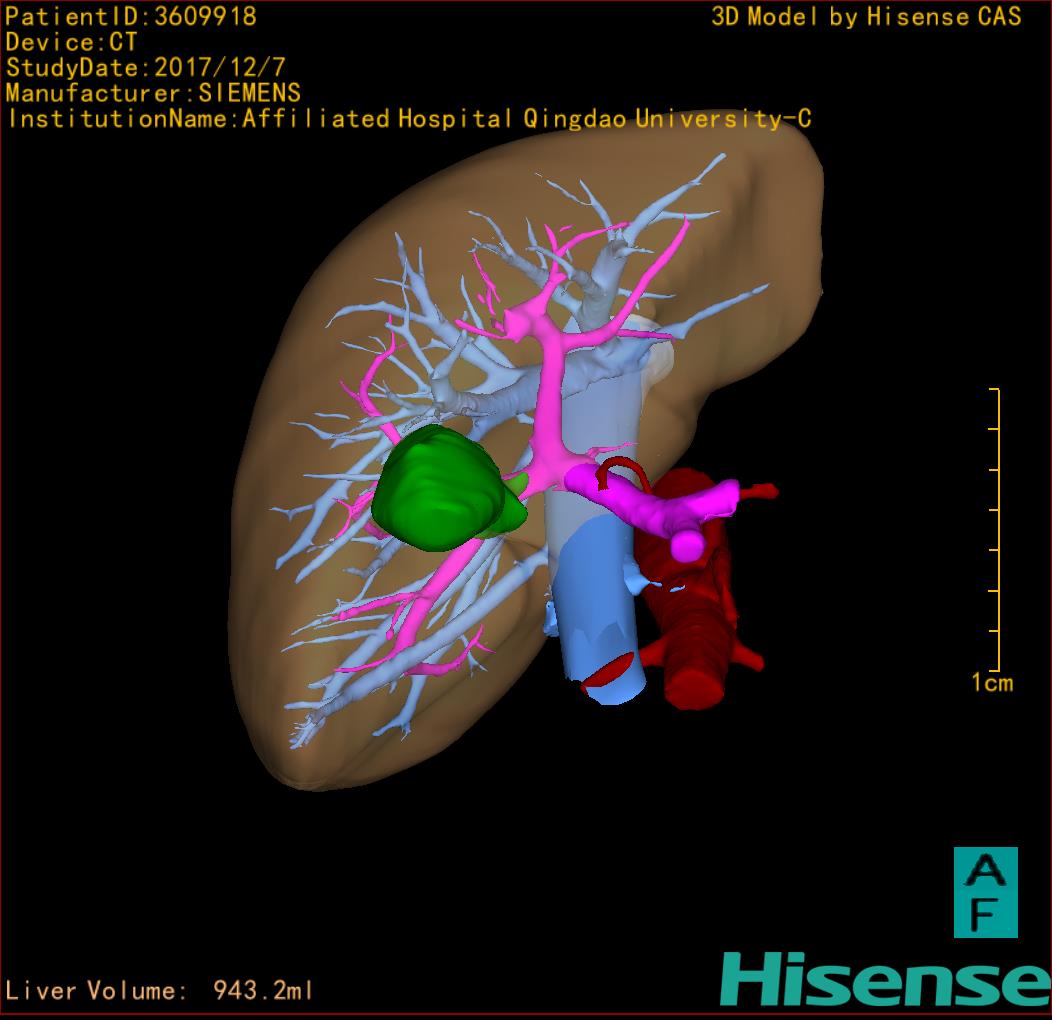This screenshot has height=1020, width=1052.
Task: Click the InstitutionName overlay text
Action: pos(409,119)
